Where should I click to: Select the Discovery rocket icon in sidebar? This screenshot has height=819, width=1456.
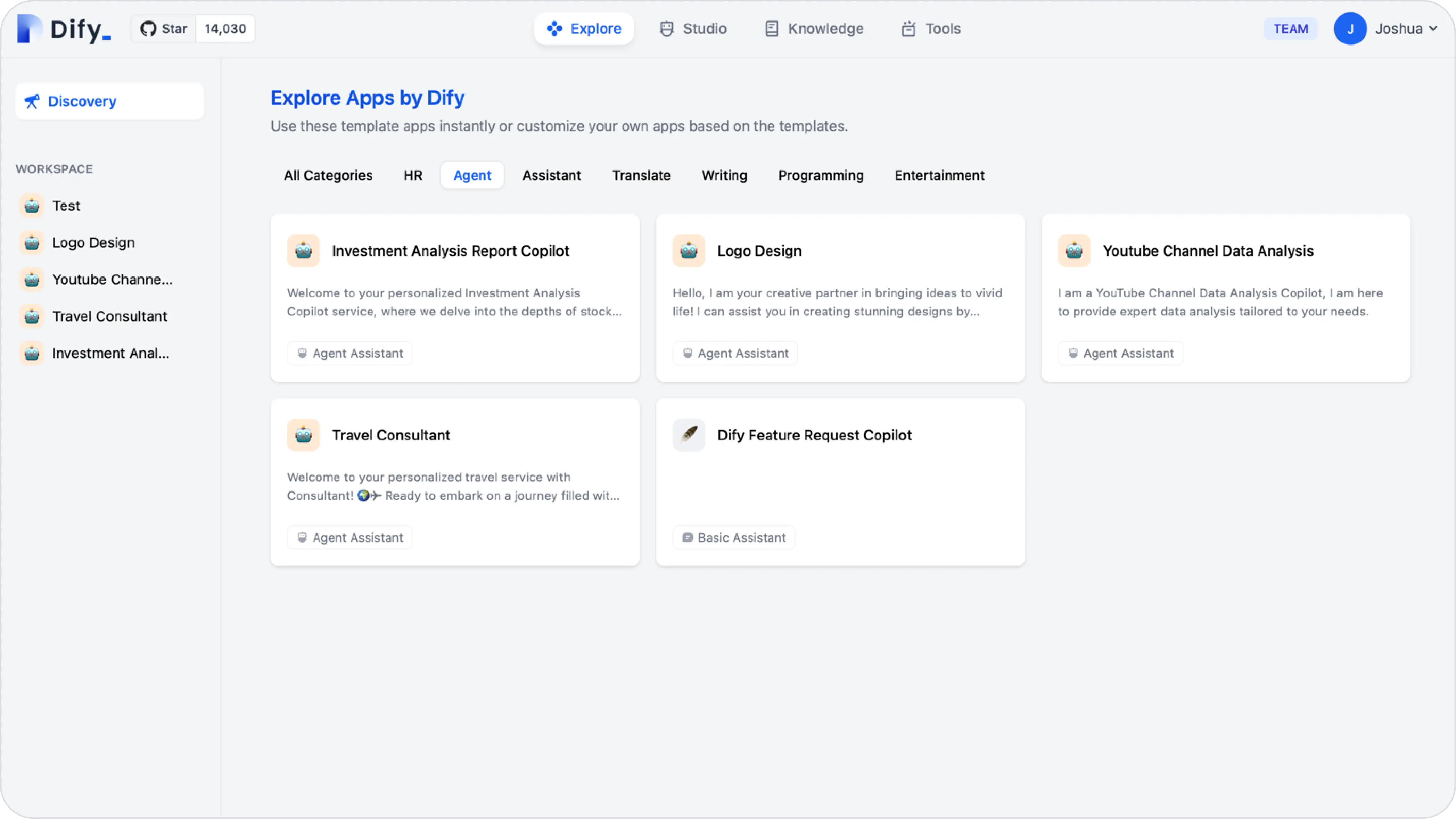point(32,101)
